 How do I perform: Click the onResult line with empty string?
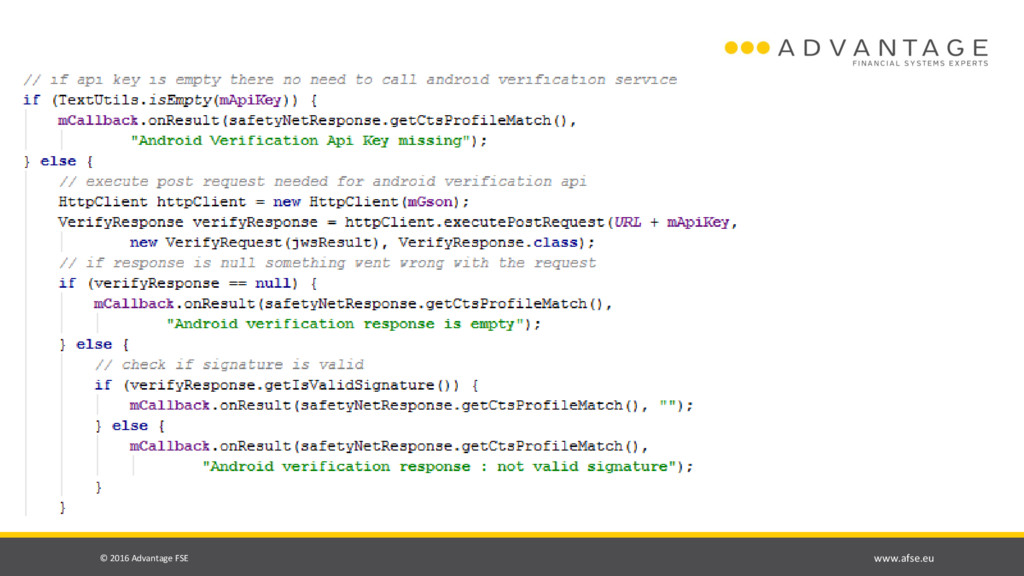coord(411,406)
